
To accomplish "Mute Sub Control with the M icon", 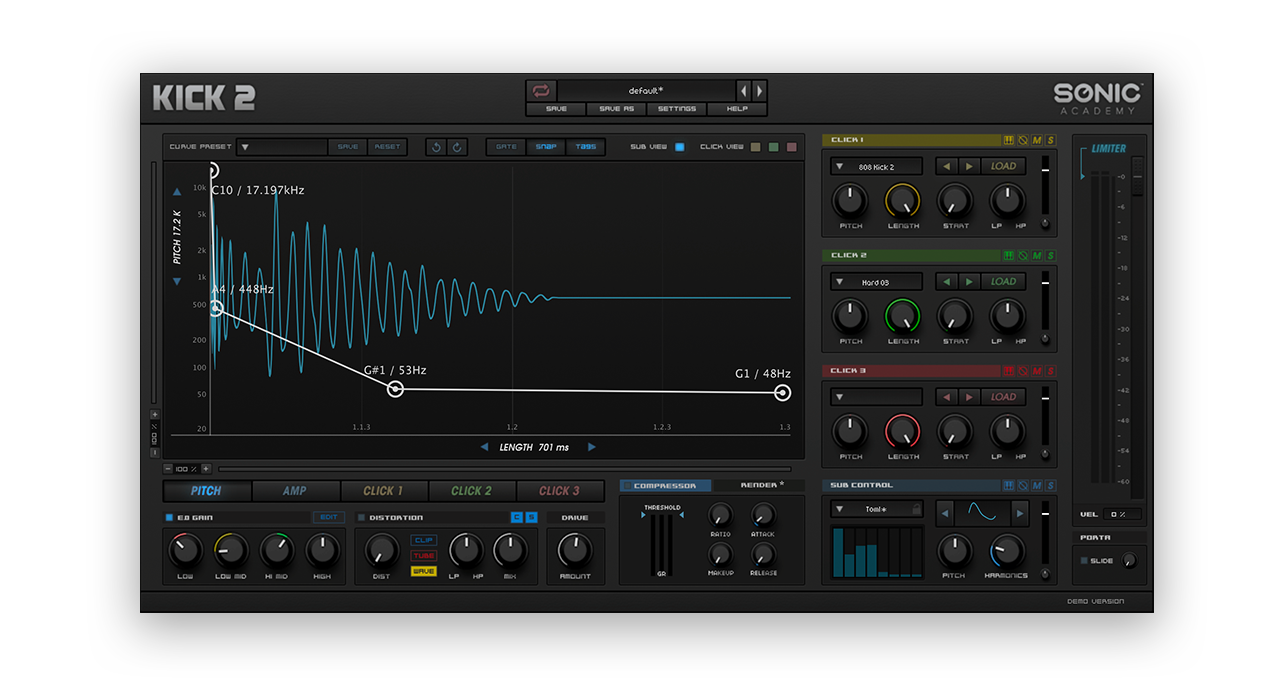I will pyautogui.click(x=1037, y=486).
